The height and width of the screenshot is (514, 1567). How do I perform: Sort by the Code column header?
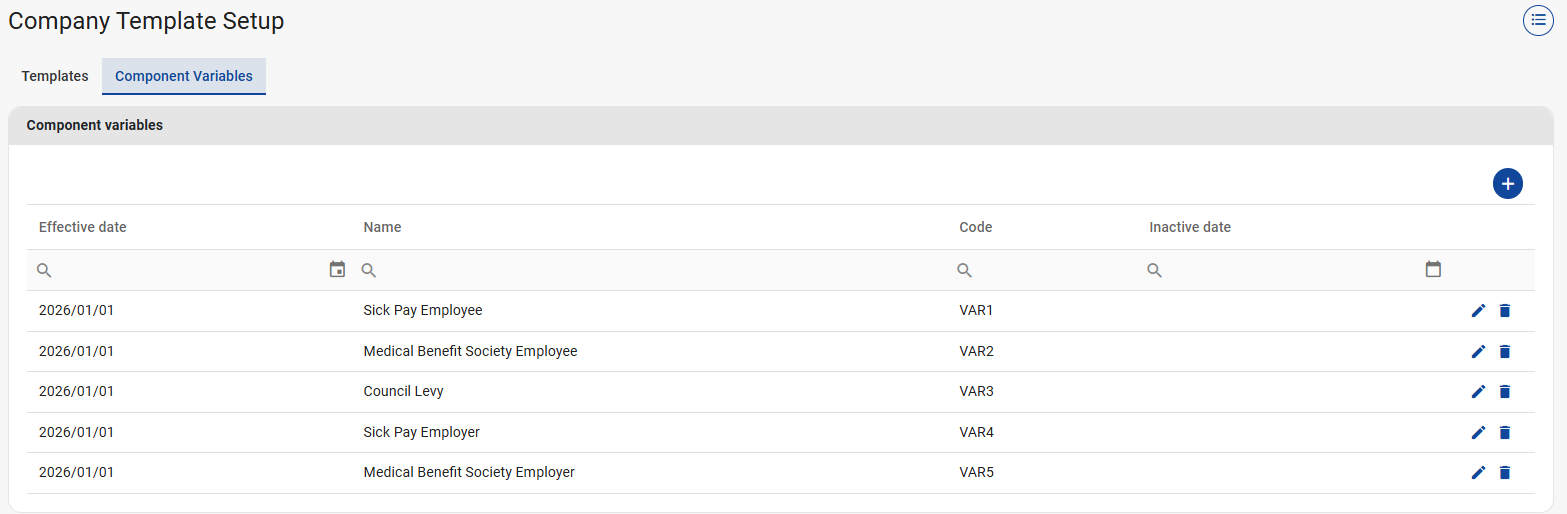[975, 227]
